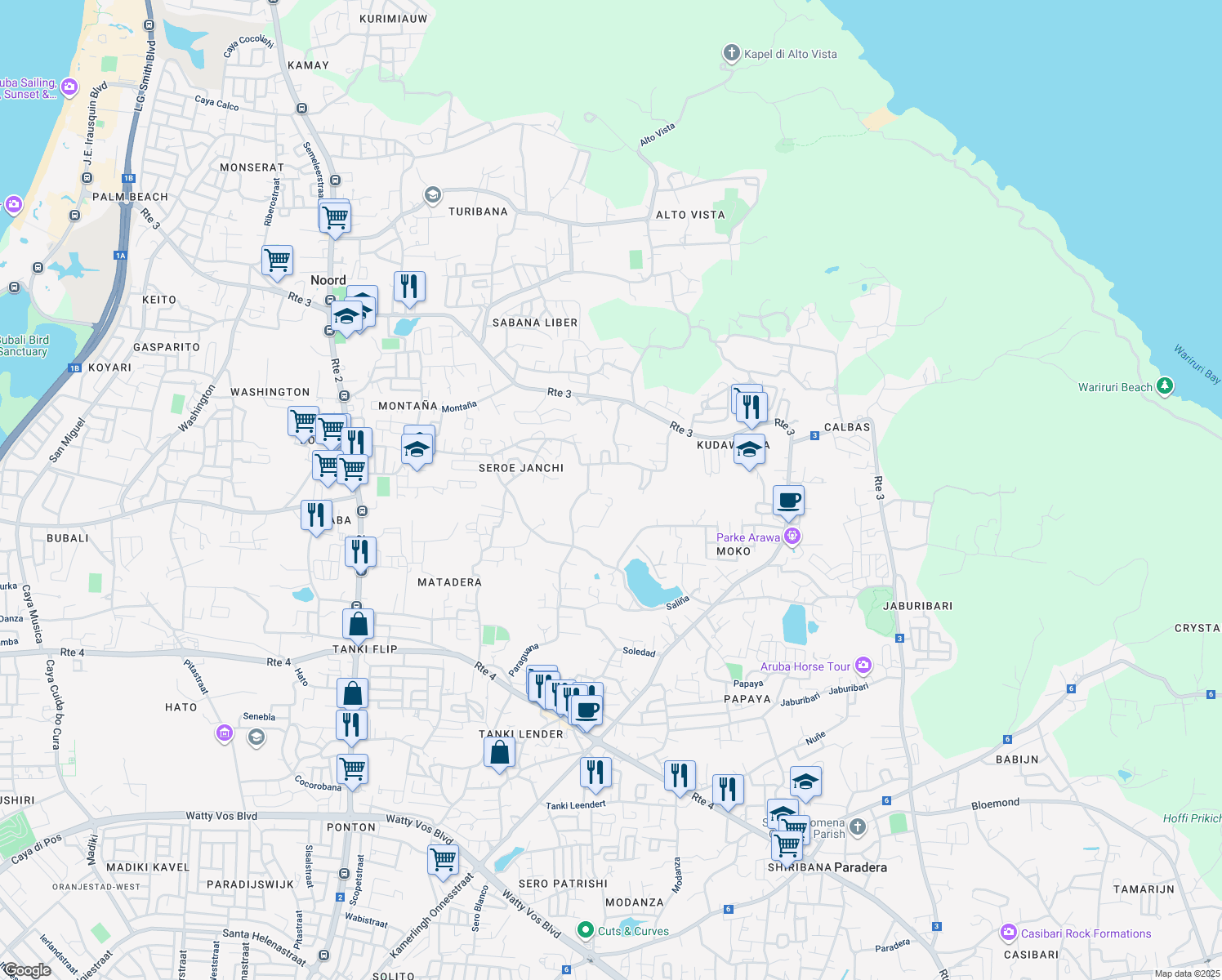Open the green Cuts & Curves marker
The image size is (1222, 980).
[x=586, y=930]
